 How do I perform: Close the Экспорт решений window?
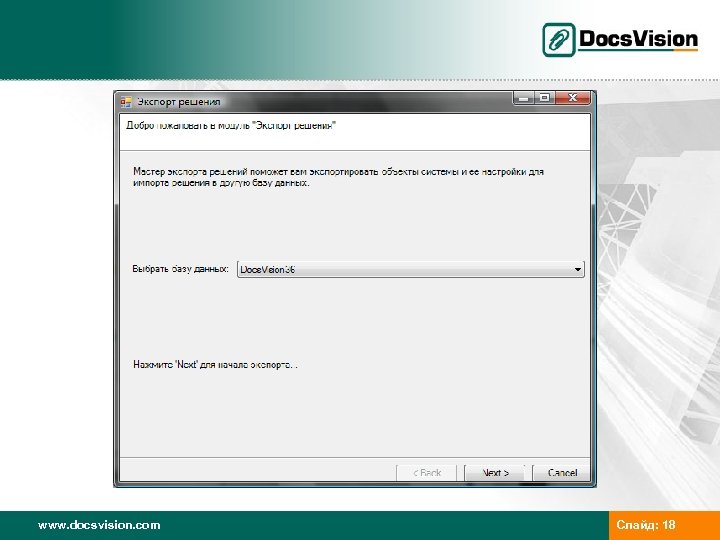[573, 98]
